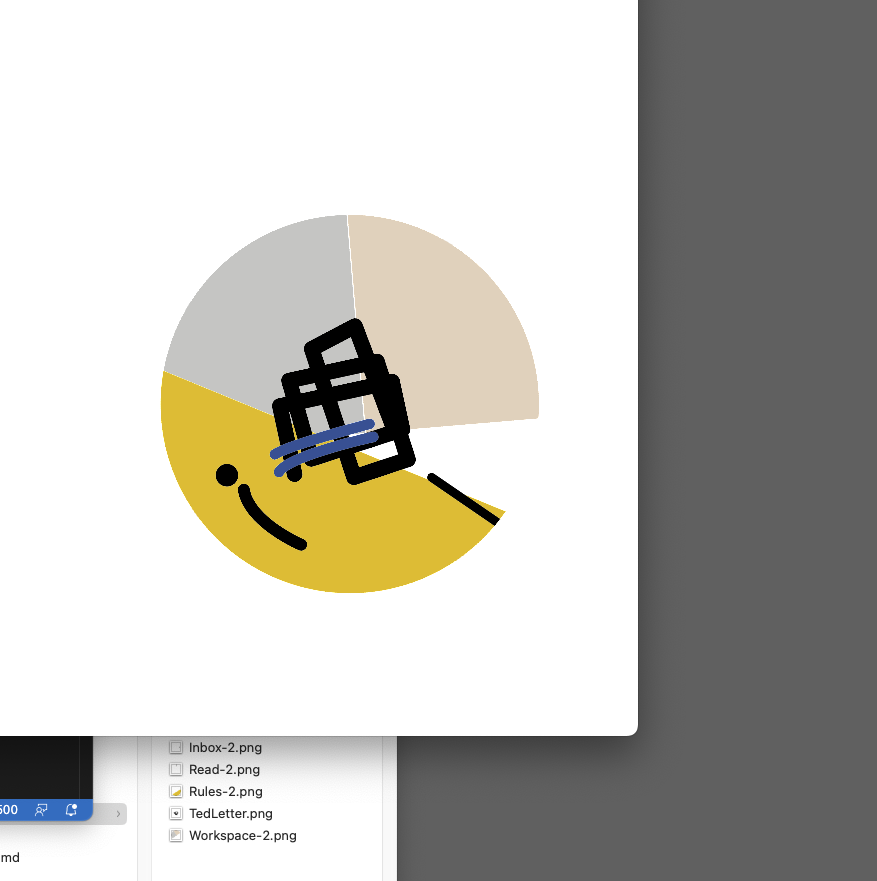The width and height of the screenshot is (877, 881).
Task: Click the feedback person icon in status bar
Action: coord(41,809)
